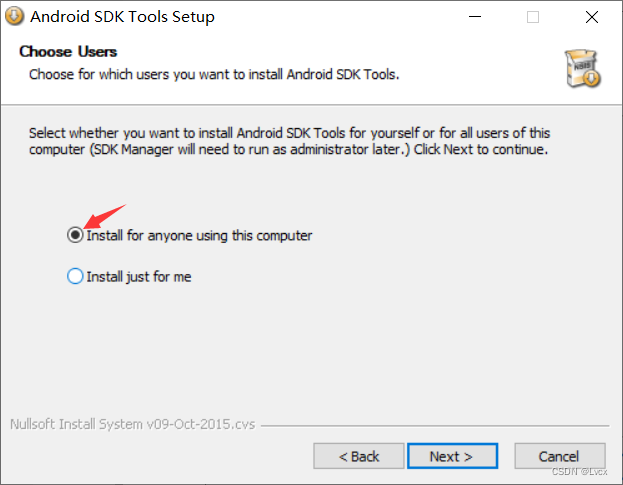Click the 'Choose Users' heading
The image size is (623, 485).
click(x=68, y=51)
